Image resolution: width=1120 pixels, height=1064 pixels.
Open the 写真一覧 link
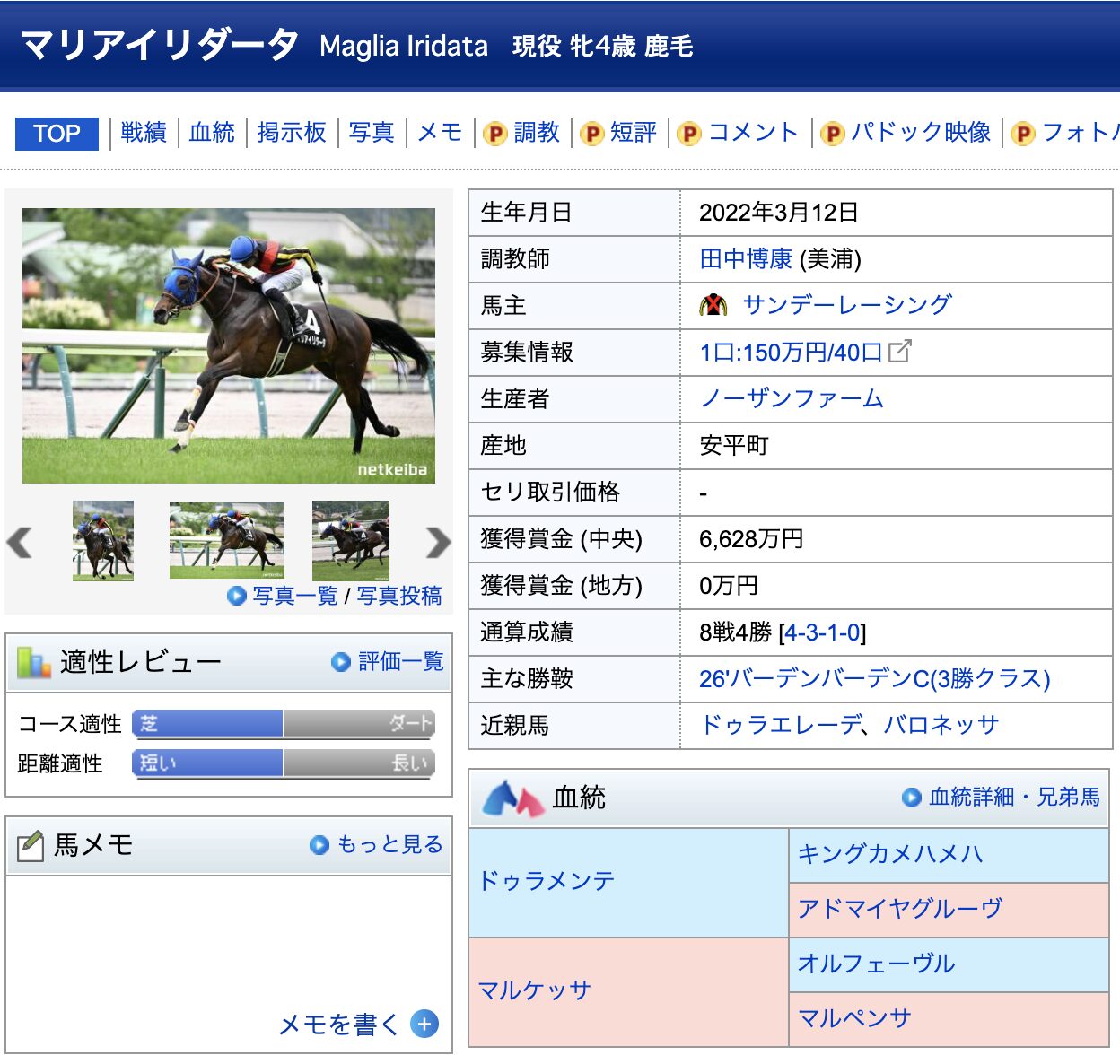point(294,597)
